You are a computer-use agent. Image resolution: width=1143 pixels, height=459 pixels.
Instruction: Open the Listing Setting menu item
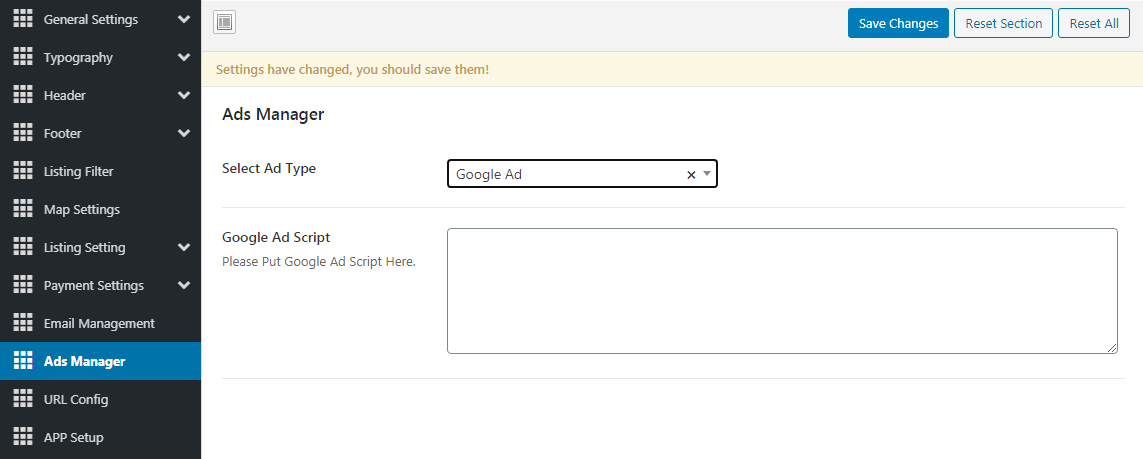[84, 247]
